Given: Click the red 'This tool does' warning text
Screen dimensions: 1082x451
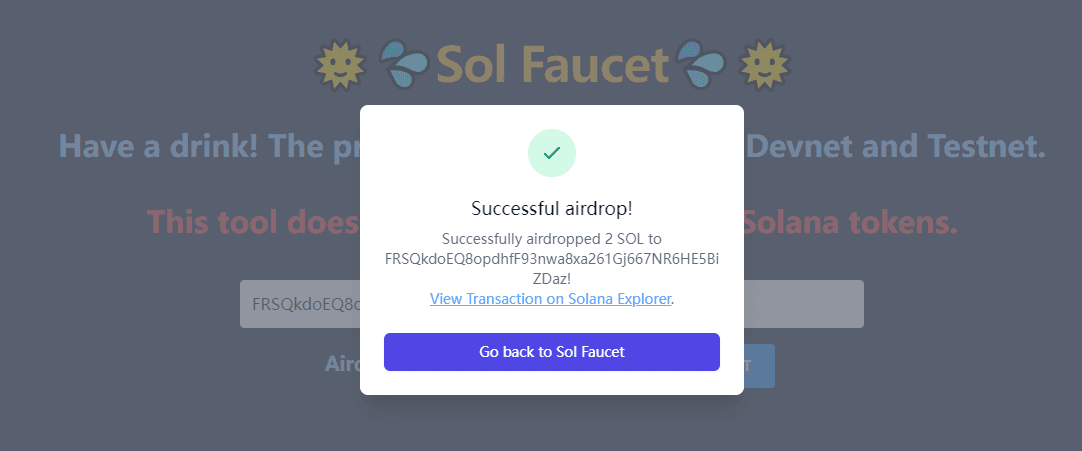Looking at the screenshot, I should [252, 221].
